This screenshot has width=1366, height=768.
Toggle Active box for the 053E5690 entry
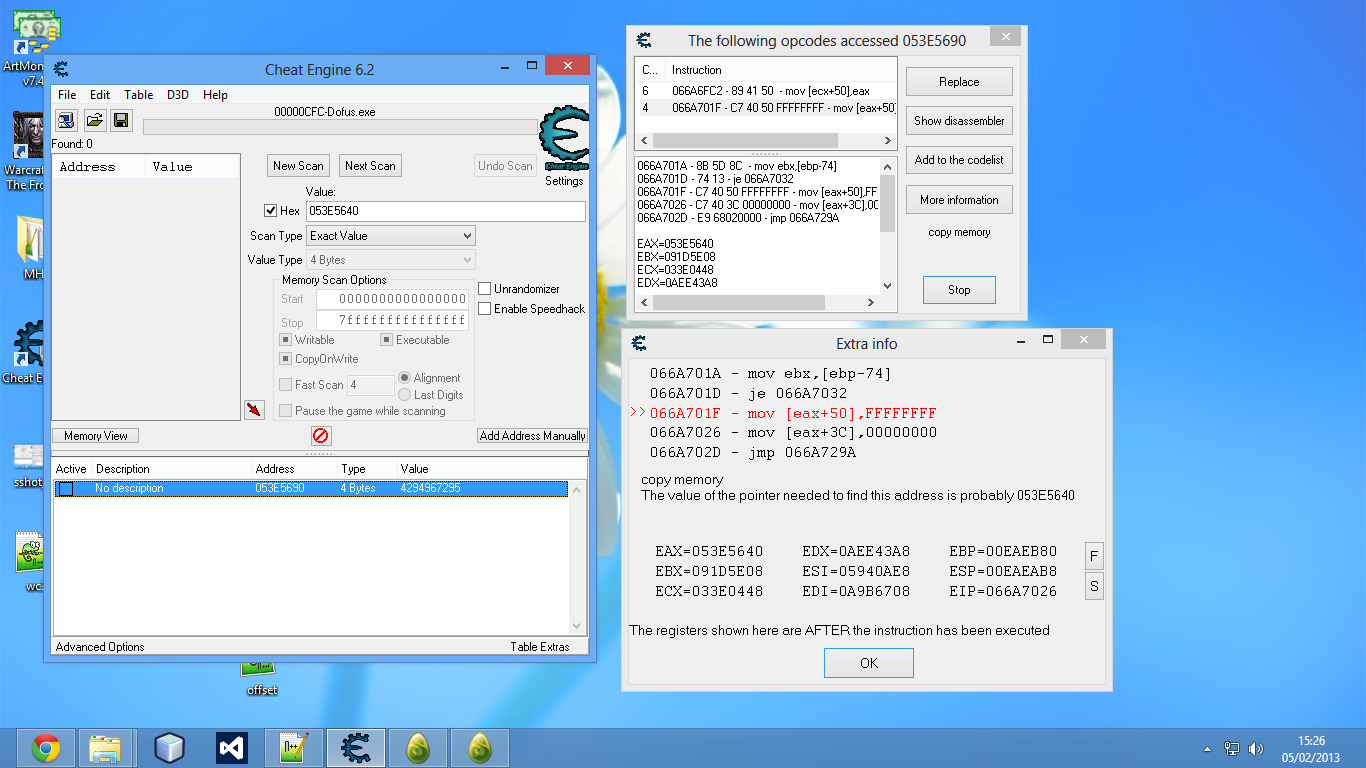tap(66, 489)
